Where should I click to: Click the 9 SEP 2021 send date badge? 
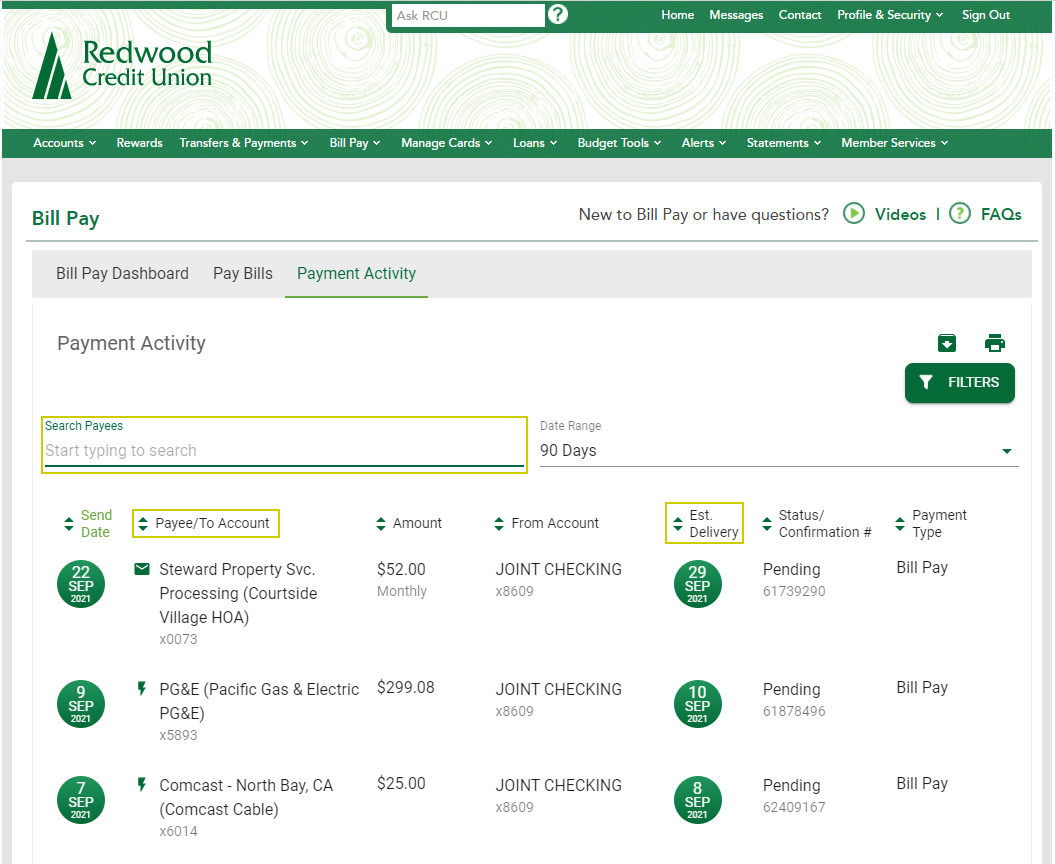click(x=81, y=704)
